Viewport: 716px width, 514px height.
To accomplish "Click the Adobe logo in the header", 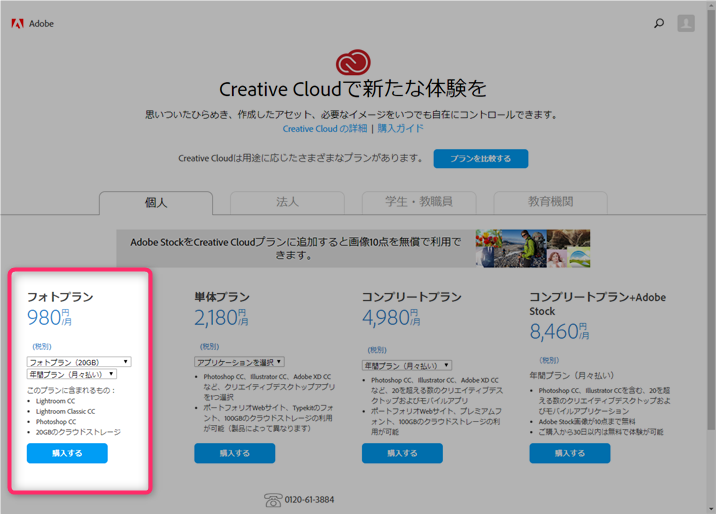I will click(x=32, y=24).
